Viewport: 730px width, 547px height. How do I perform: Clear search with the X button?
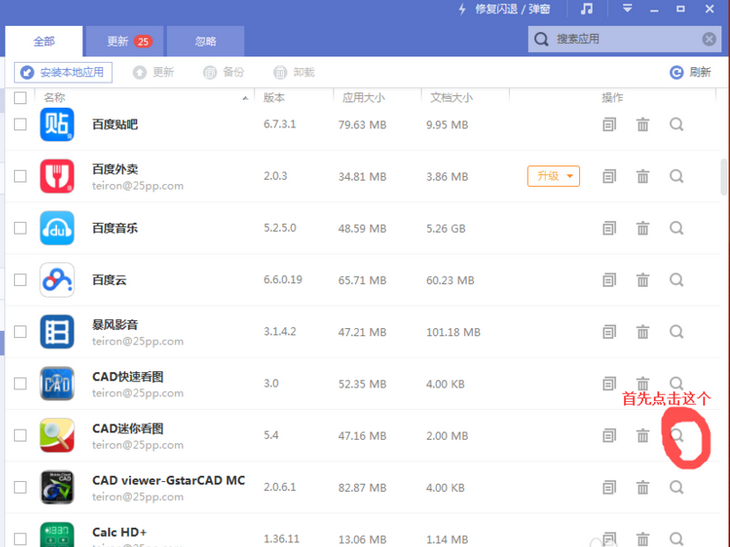tap(709, 39)
